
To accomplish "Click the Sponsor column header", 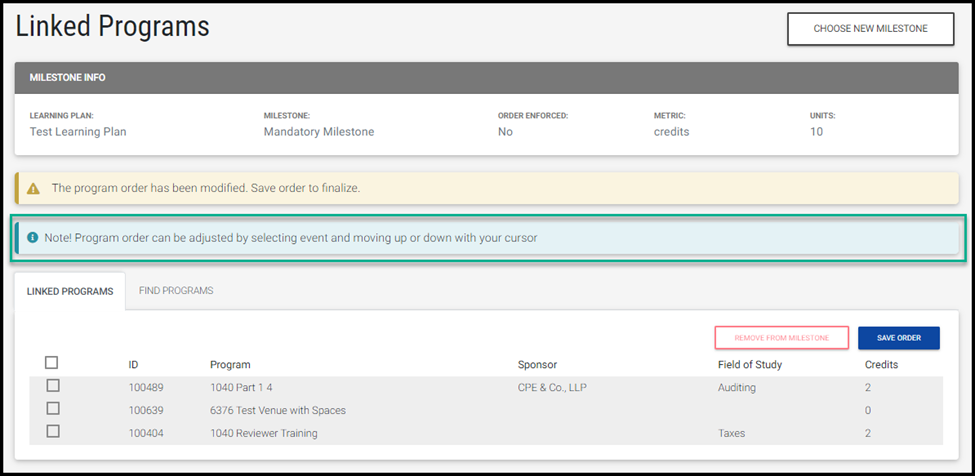I will pos(537,365).
